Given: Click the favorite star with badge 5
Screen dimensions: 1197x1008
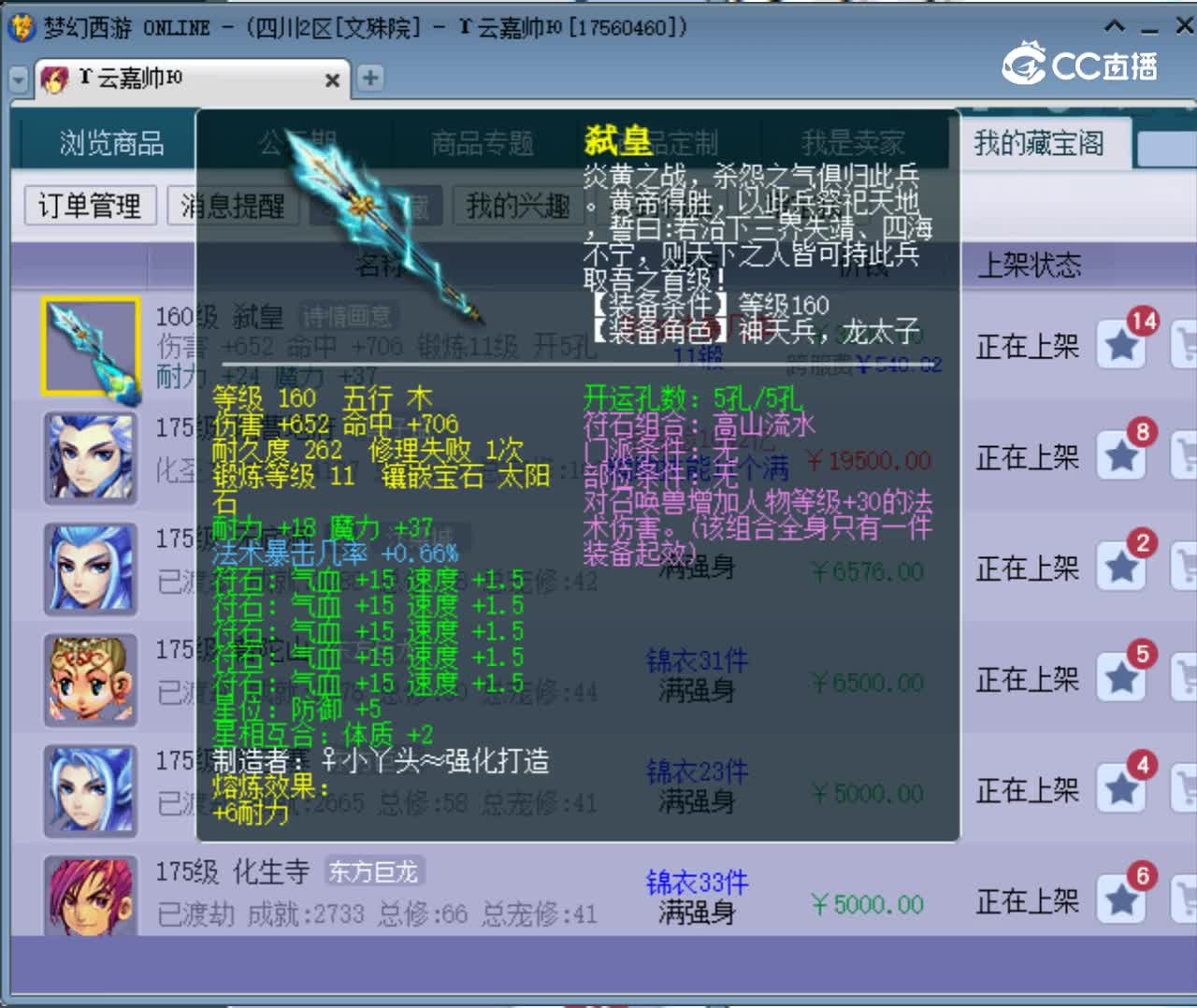Looking at the screenshot, I should point(1121,678).
